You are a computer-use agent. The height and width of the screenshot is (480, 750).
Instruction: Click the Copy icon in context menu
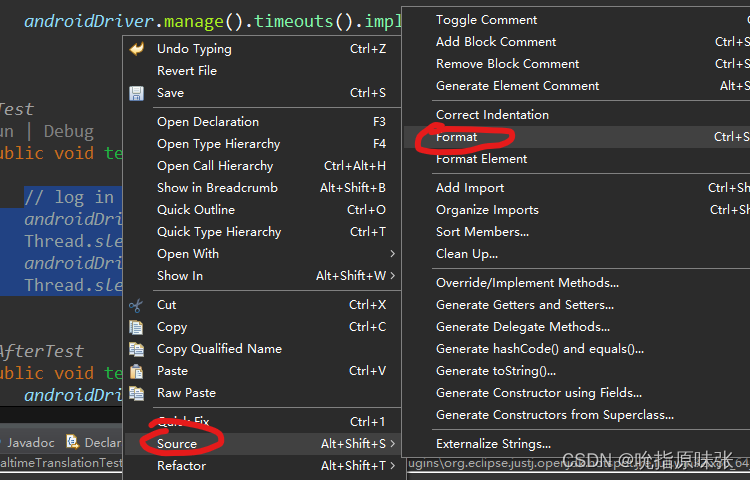pos(137,327)
